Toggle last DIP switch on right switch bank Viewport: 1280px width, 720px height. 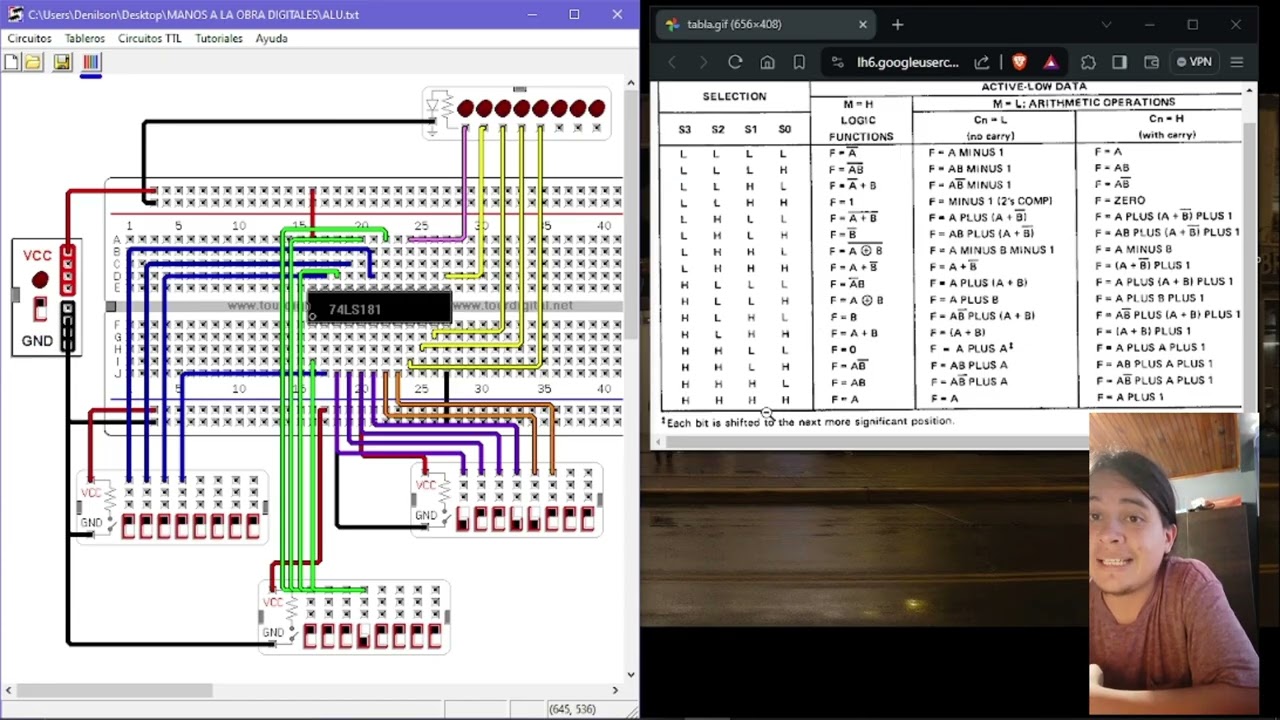pyautogui.click(x=587, y=519)
